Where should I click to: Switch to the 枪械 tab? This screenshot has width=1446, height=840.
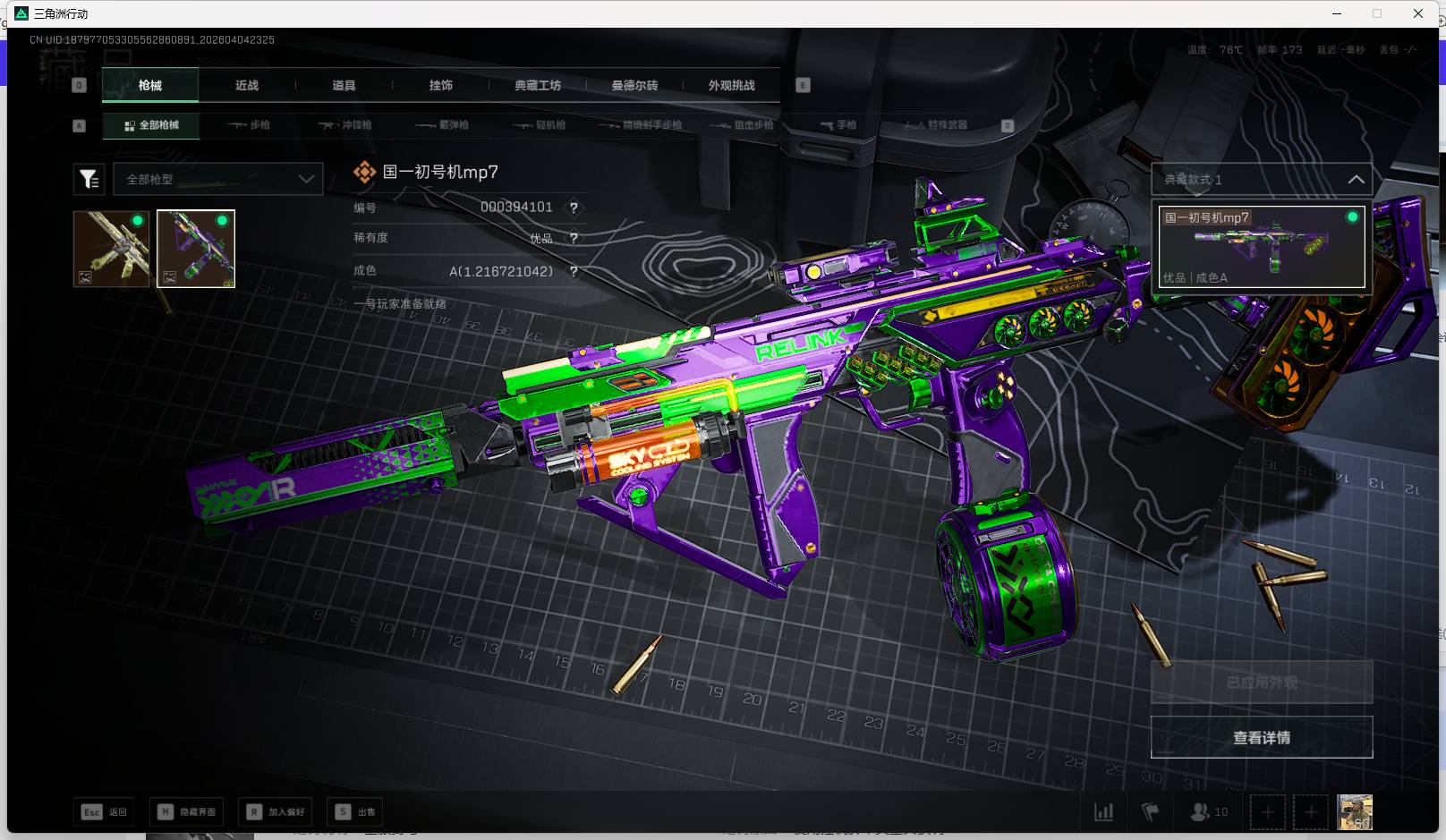(150, 85)
